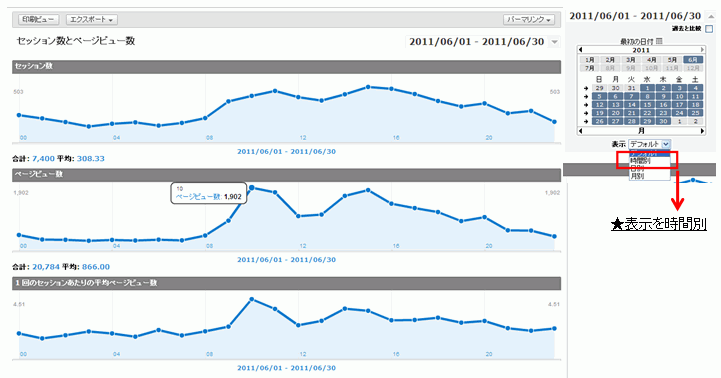721x378 pixels.
Task: Open the main date range dropdown arrow
Action: [555, 42]
